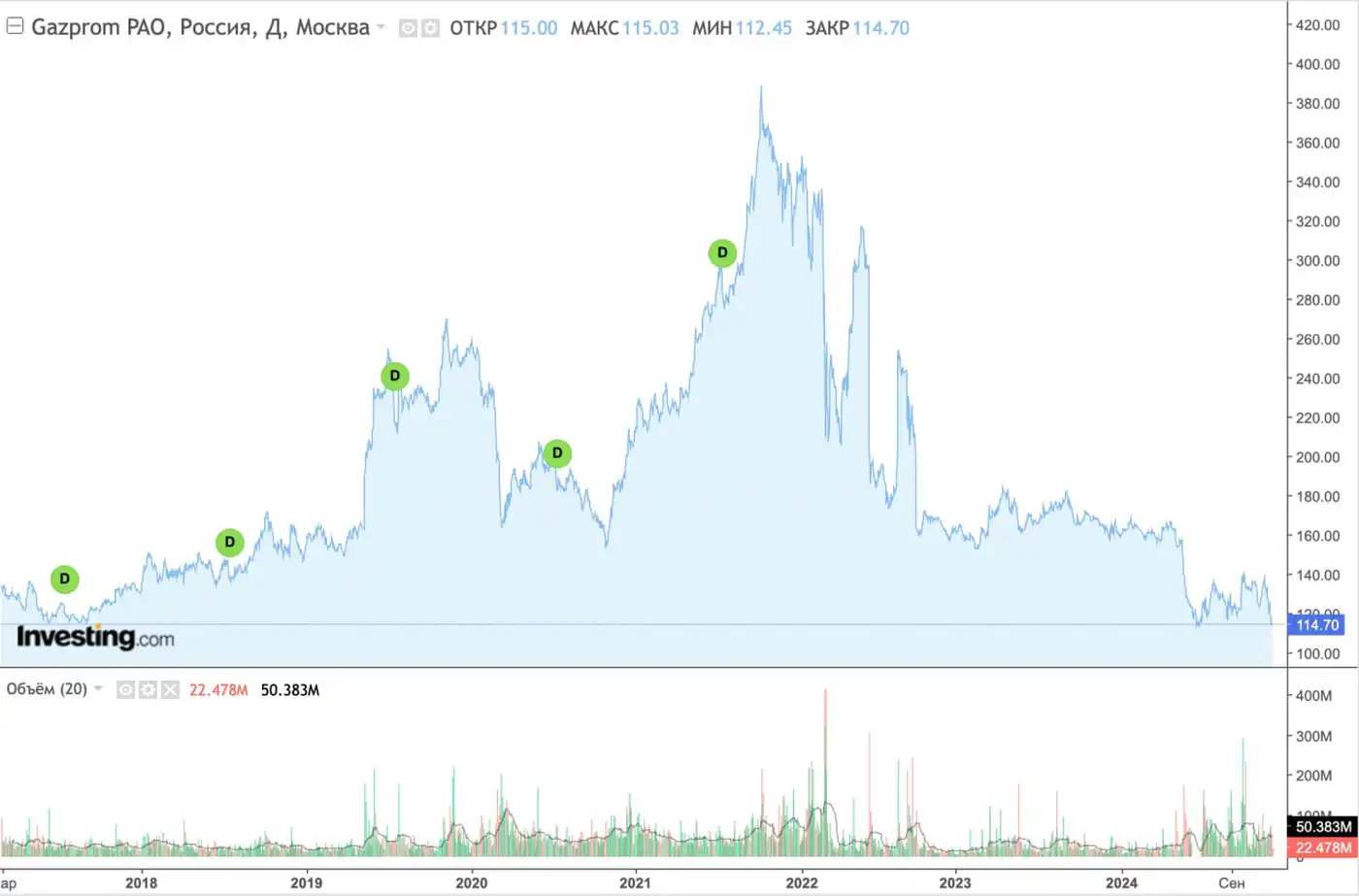
Task: Click the Investing.com logo watermark
Action: [95, 638]
